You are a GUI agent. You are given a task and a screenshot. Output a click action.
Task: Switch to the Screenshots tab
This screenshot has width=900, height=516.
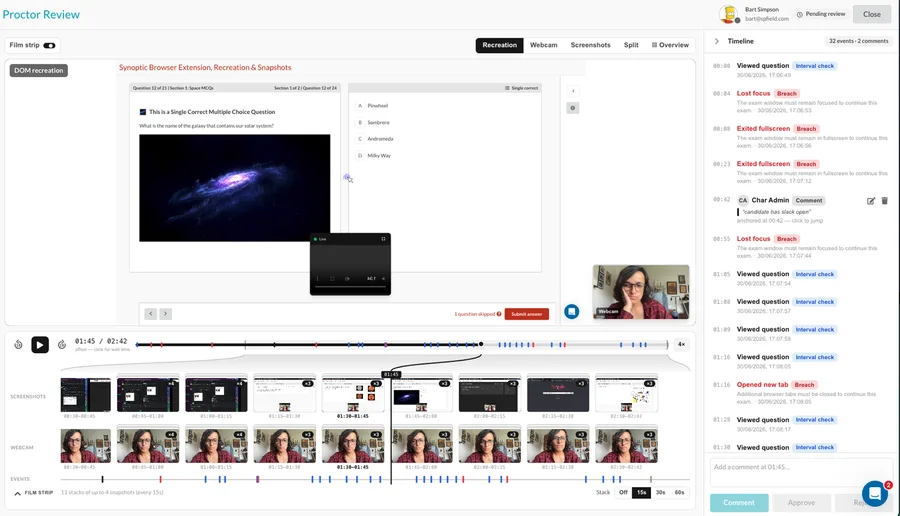pyautogui.click(x=590, y=45)
